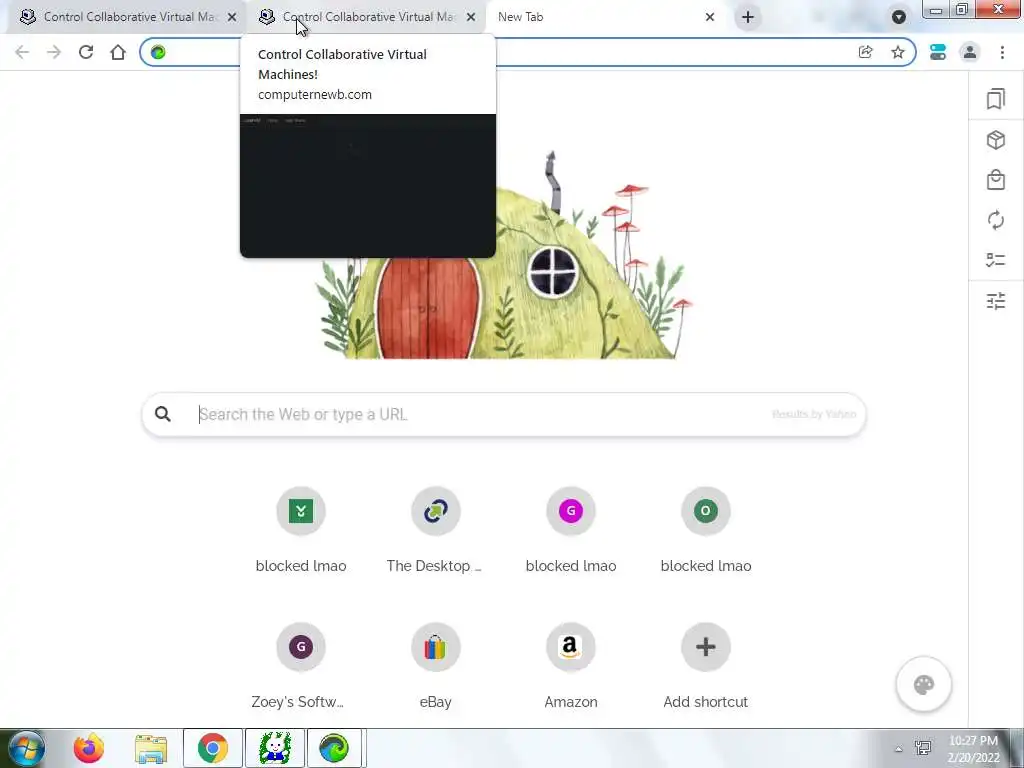Bookmark this page with the star
The width and height of the screenshot is (1024, 768).
(898, 52)
